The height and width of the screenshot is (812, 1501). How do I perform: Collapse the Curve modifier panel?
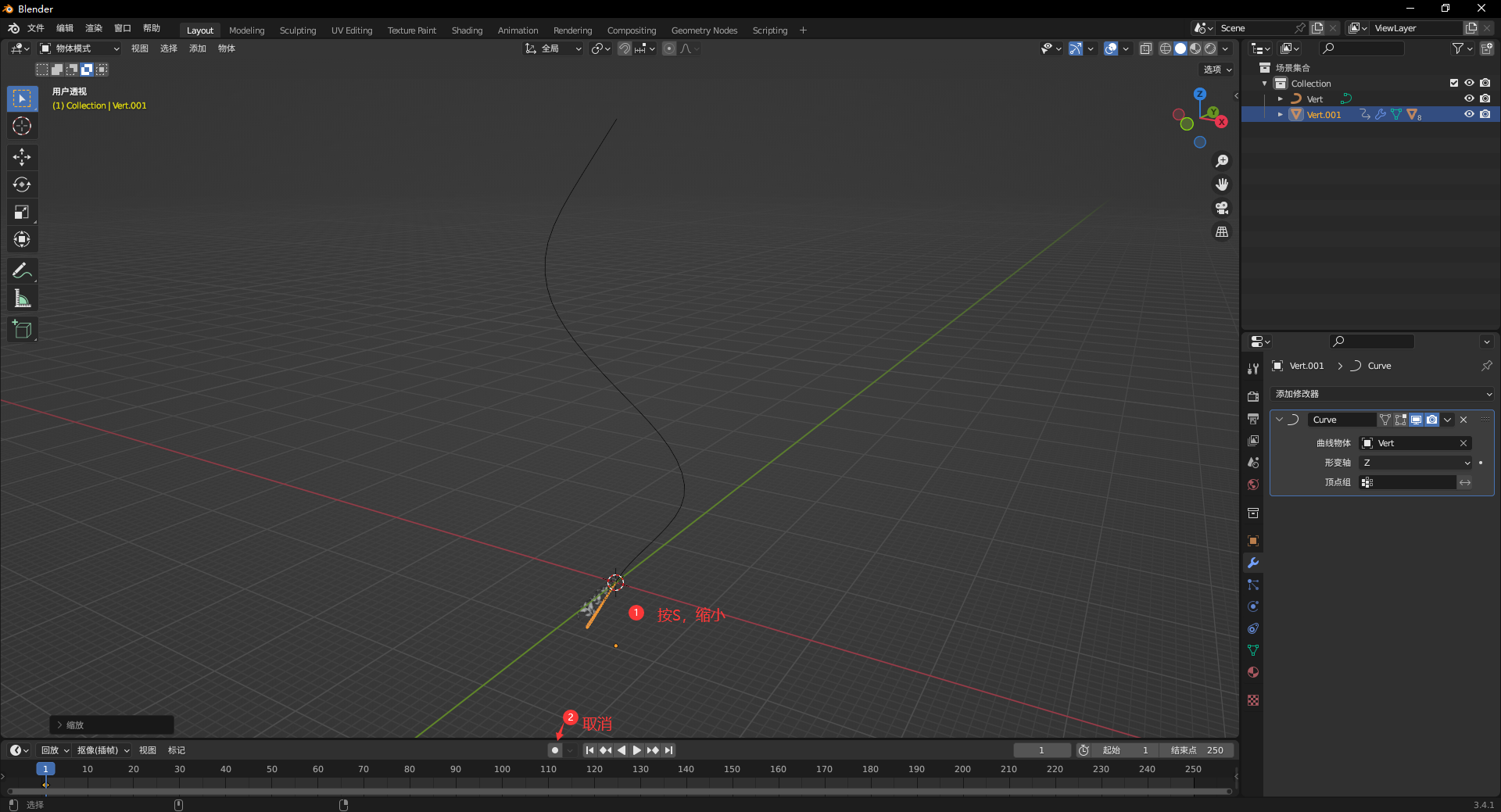click(1280, 420)
